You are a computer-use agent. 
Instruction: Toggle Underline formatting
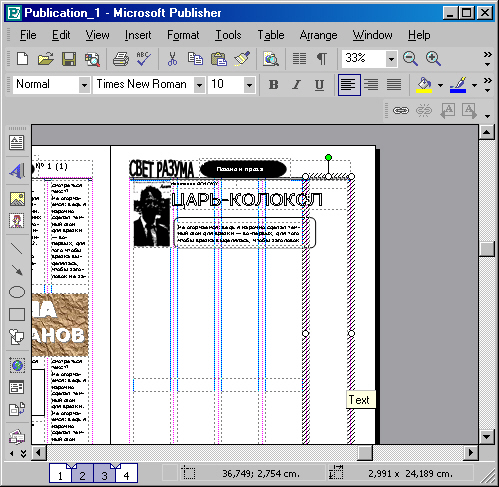pos(319,85)
